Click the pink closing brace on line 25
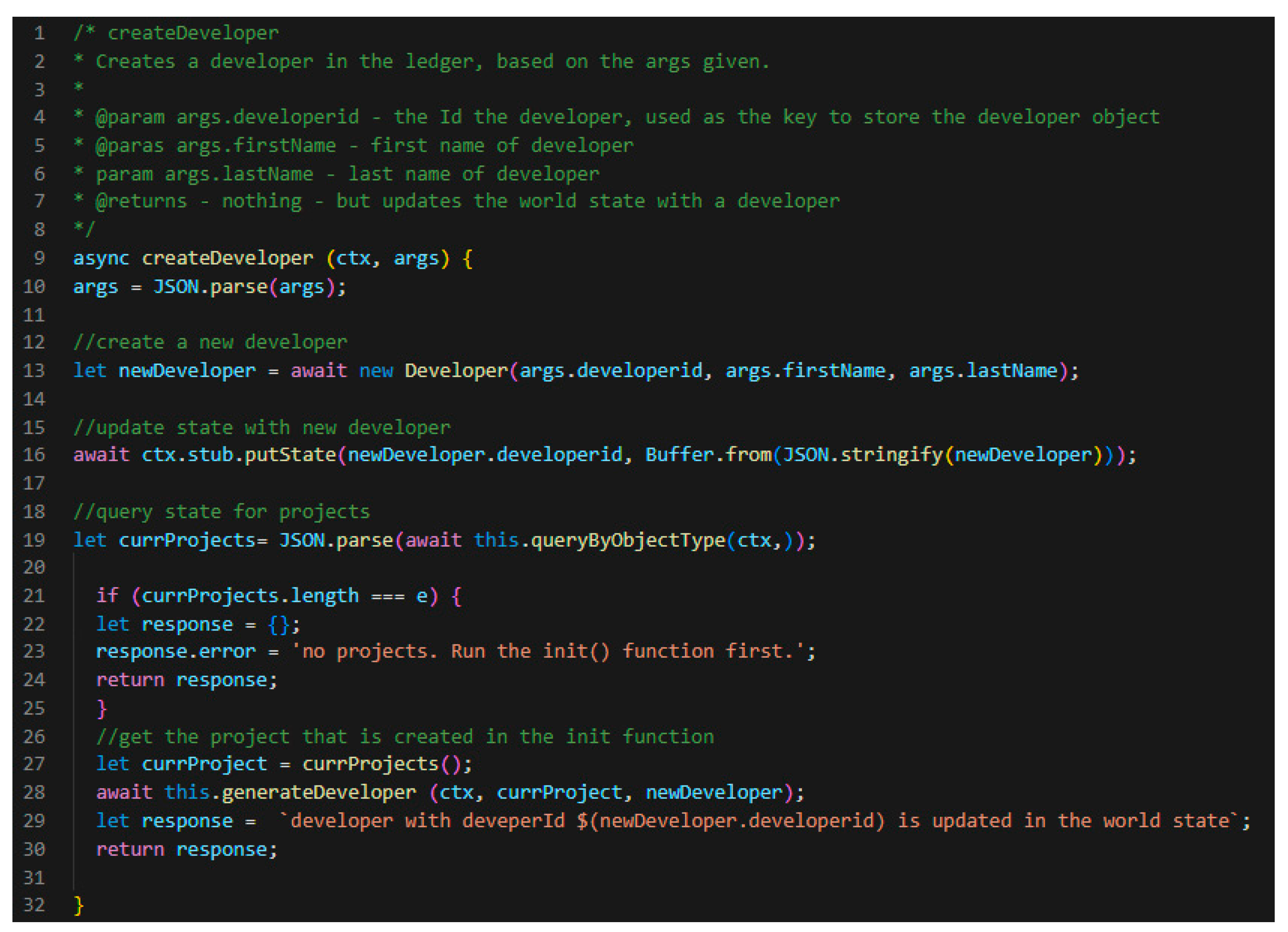 tap(102, 708)
